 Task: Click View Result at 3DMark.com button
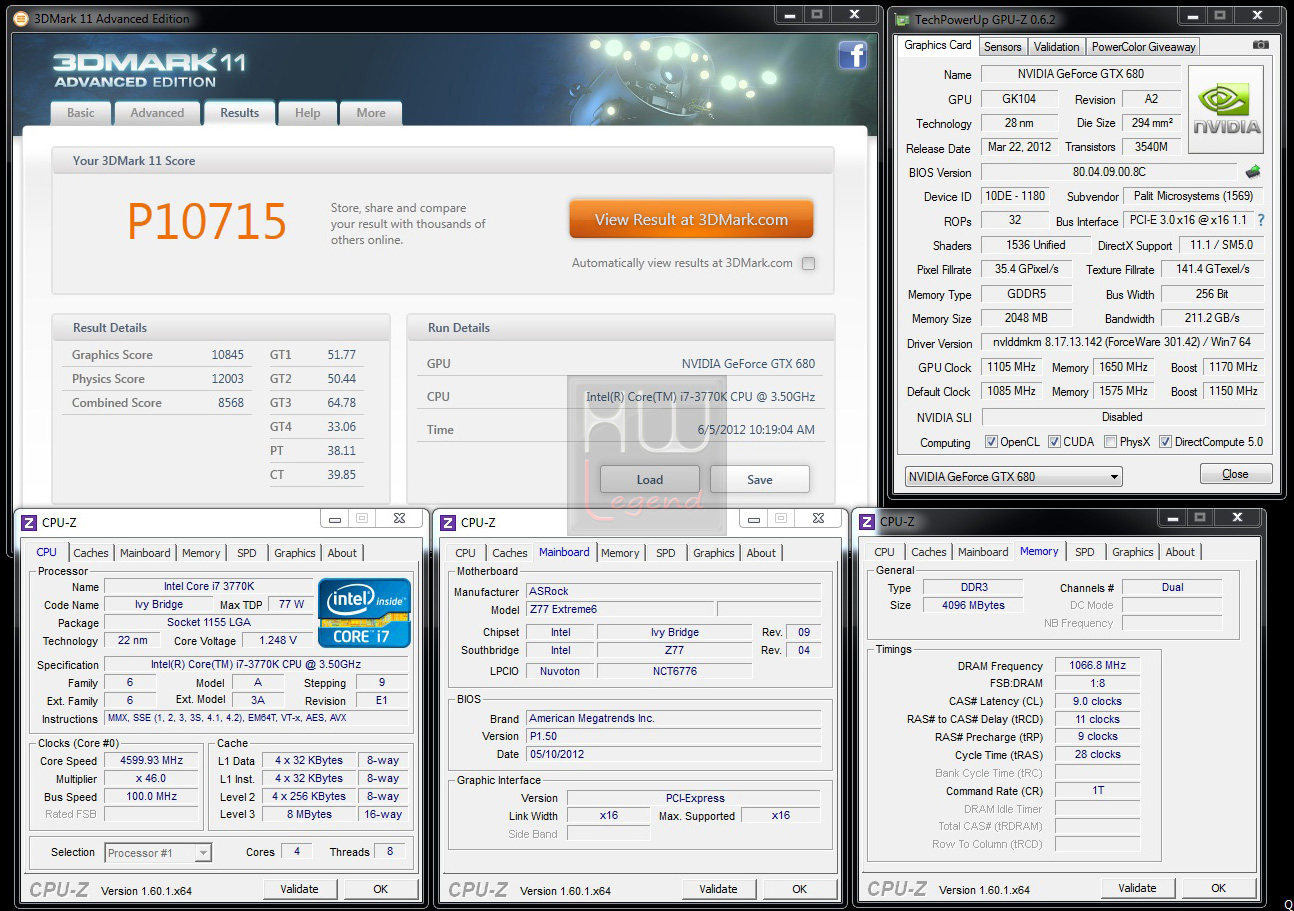(691, 220)
